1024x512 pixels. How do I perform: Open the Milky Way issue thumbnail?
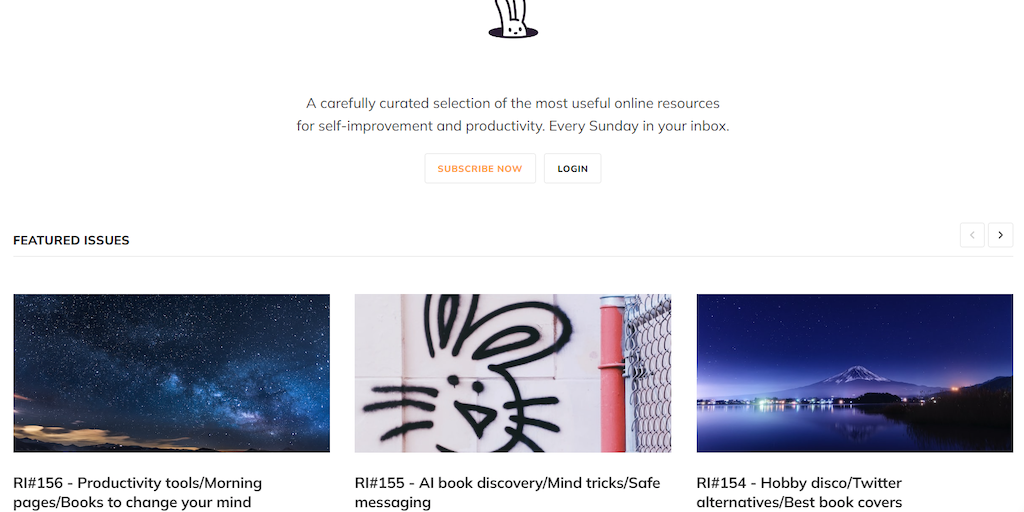click(x=172, y=373)
